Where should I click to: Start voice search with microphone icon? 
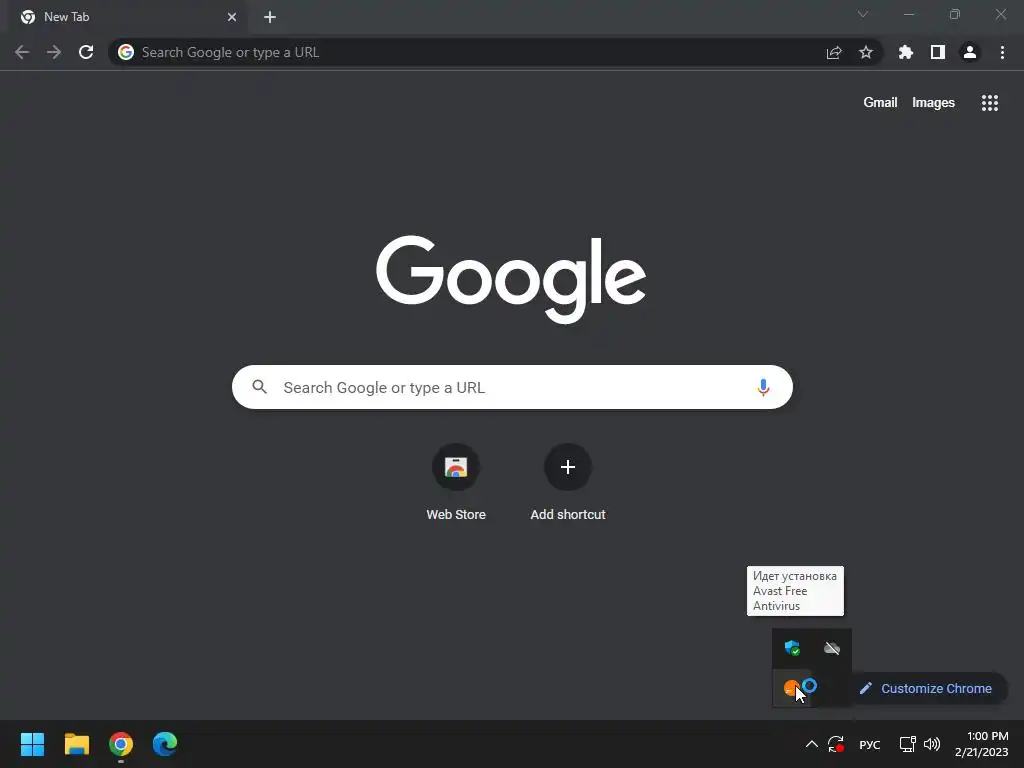coord(763,387)
